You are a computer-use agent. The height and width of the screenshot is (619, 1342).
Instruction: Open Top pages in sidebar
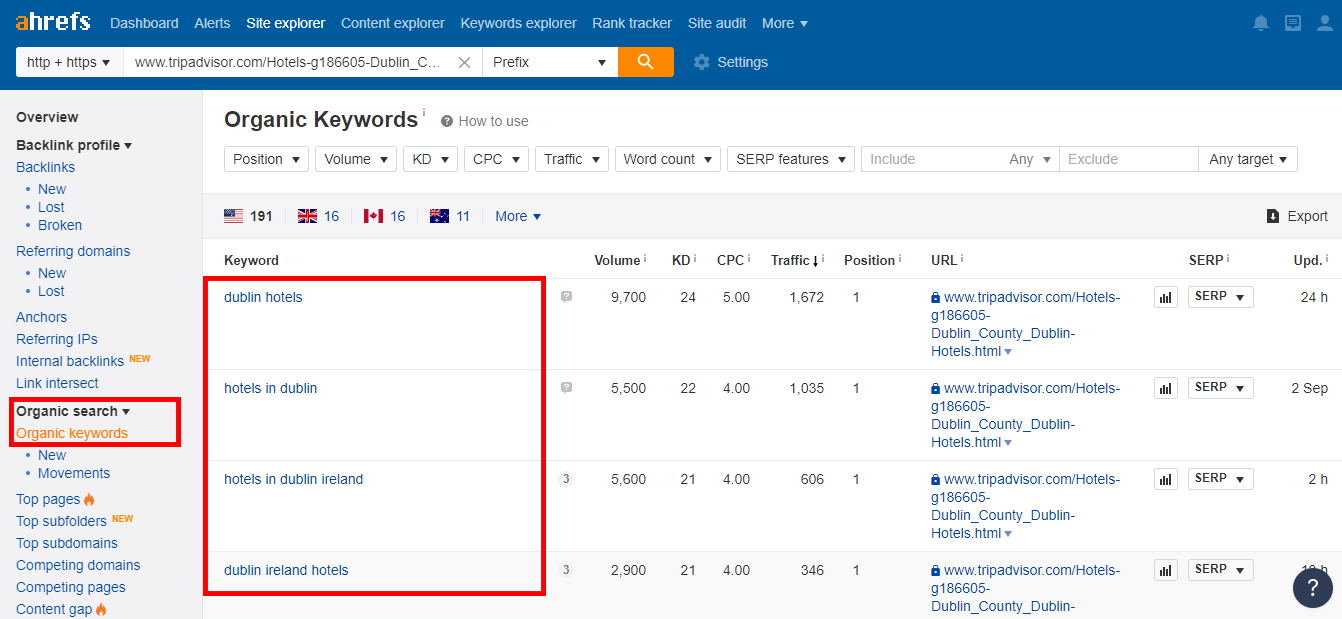(48, 499)
